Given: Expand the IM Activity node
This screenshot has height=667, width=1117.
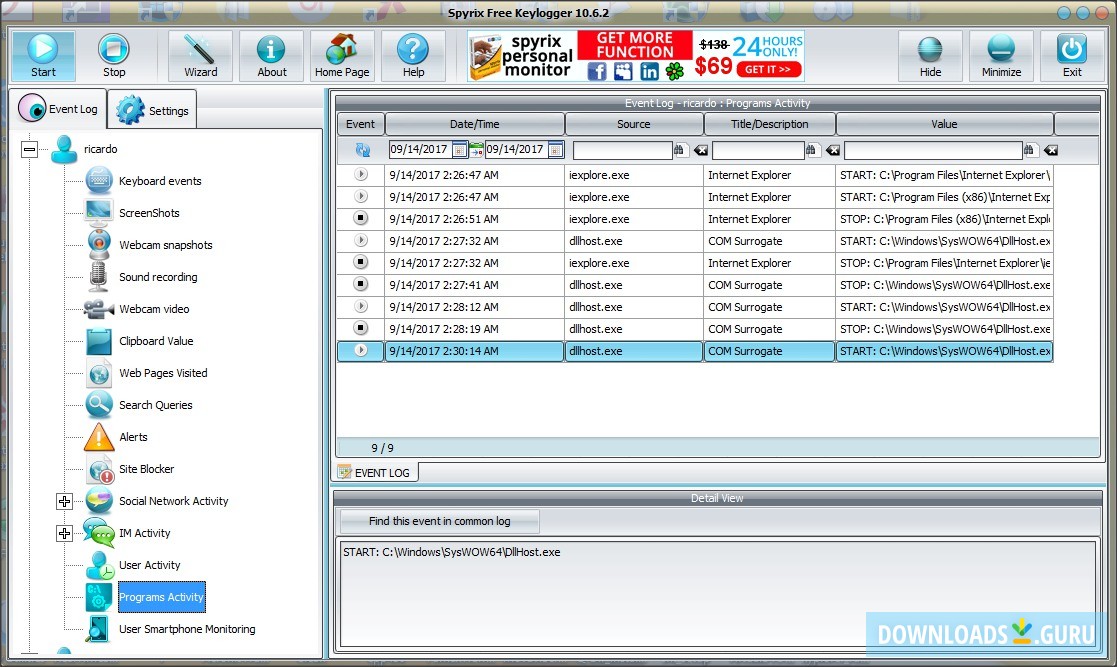Looking at the screenshot, I should (65, 533).
